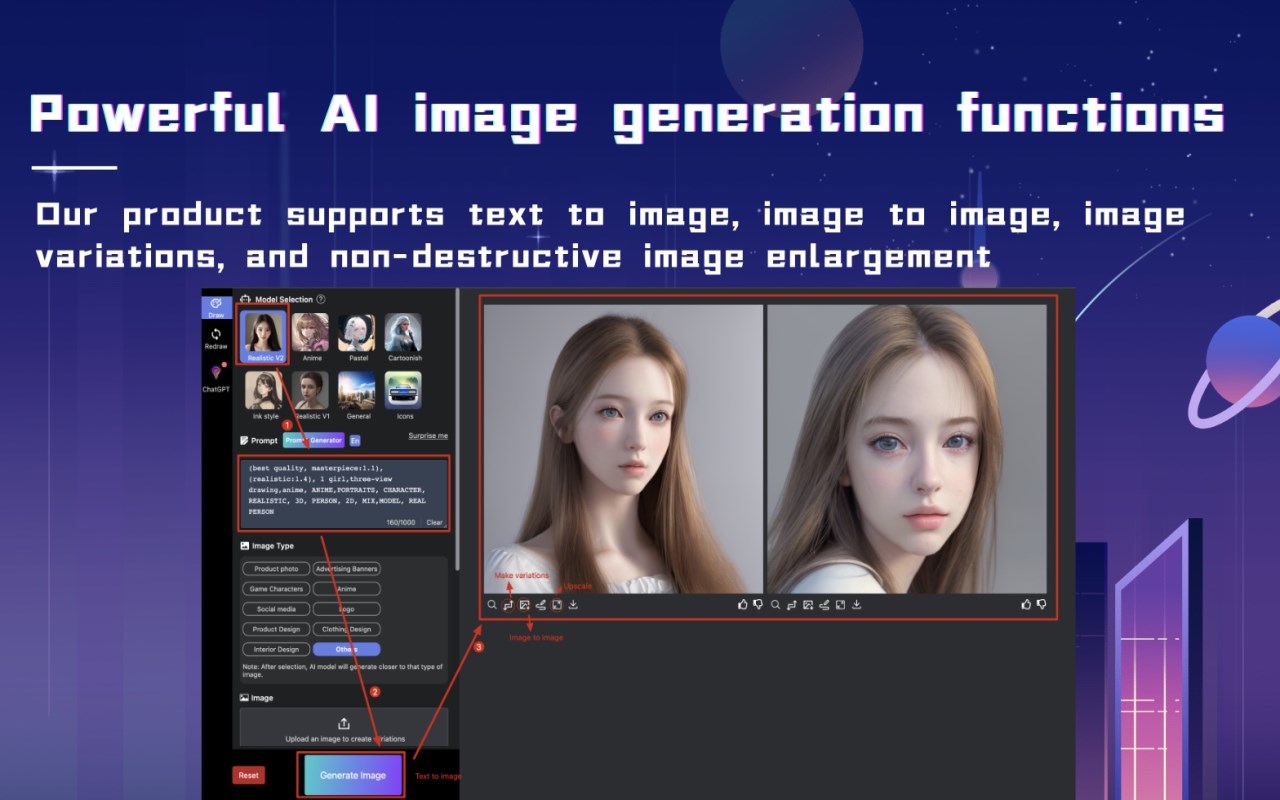Select the Product photo image type

[276, 569]
